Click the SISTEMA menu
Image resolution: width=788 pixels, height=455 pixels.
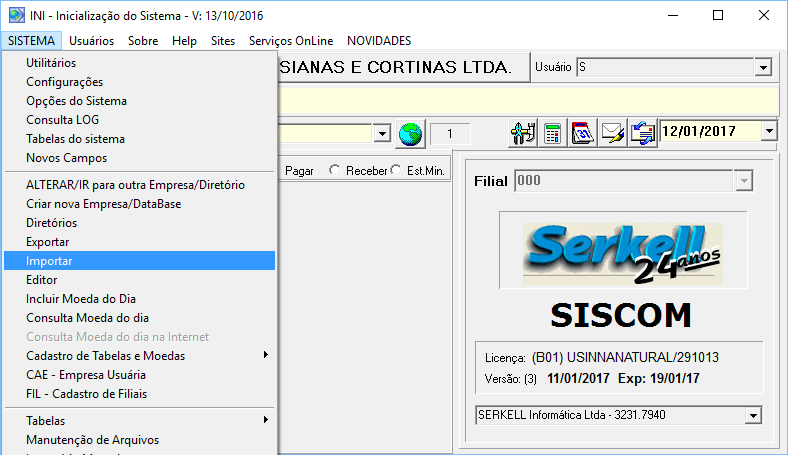[x=31, y=41]
